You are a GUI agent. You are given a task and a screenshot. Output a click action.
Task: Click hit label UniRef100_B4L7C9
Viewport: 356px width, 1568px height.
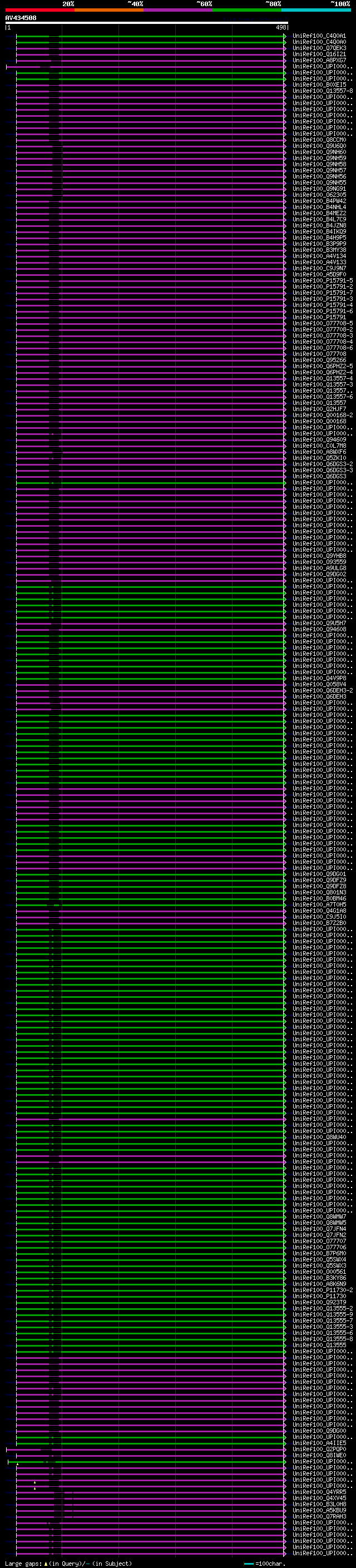click(x=319, y=219)
